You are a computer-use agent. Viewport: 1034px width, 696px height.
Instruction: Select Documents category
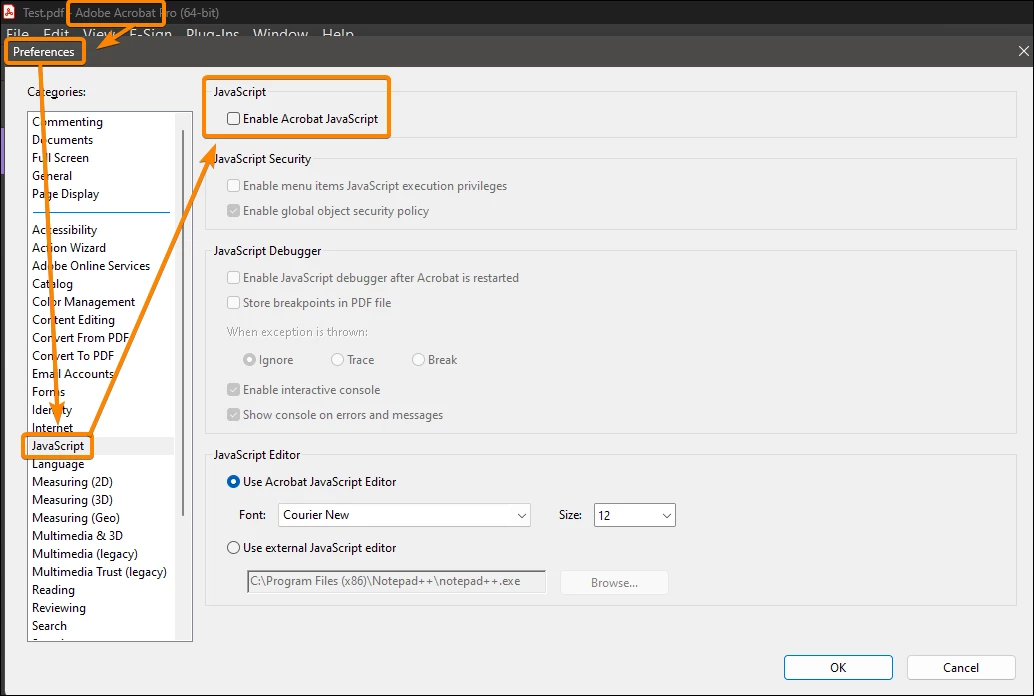click(63, 140)
